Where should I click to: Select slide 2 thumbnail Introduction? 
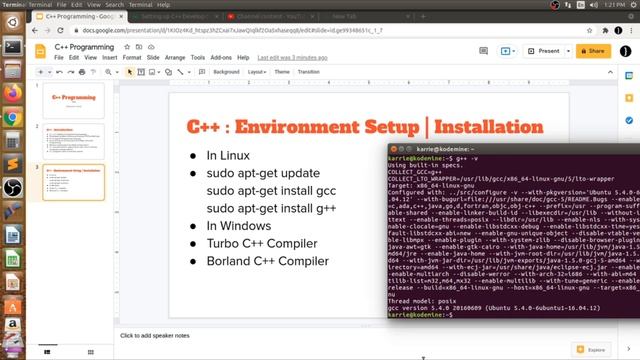click(x=73, y=142)
